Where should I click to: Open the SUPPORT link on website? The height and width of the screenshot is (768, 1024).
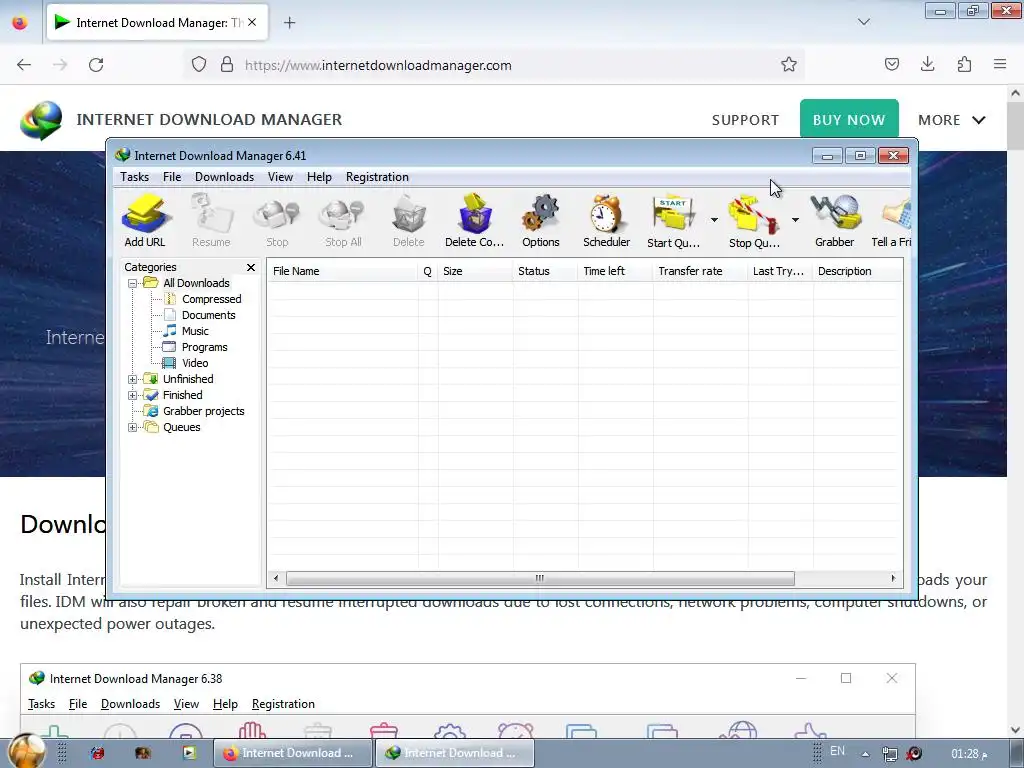(745, 120)
